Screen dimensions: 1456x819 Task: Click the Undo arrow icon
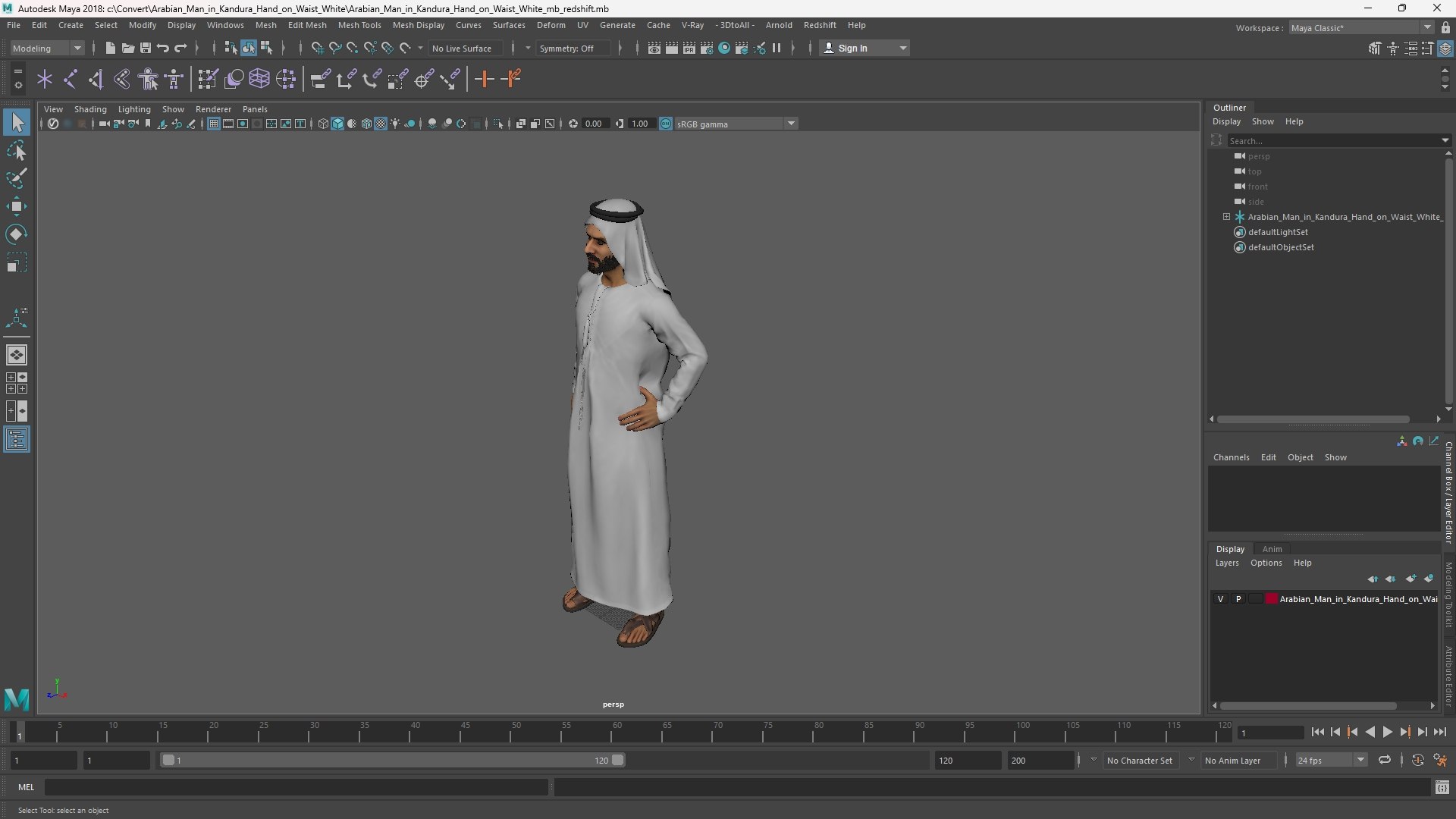[162, 48]
